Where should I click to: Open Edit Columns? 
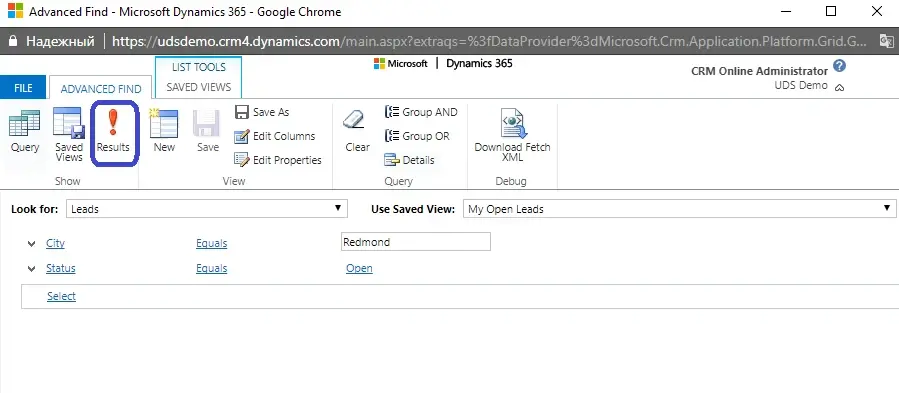click(x=275, y=136)
